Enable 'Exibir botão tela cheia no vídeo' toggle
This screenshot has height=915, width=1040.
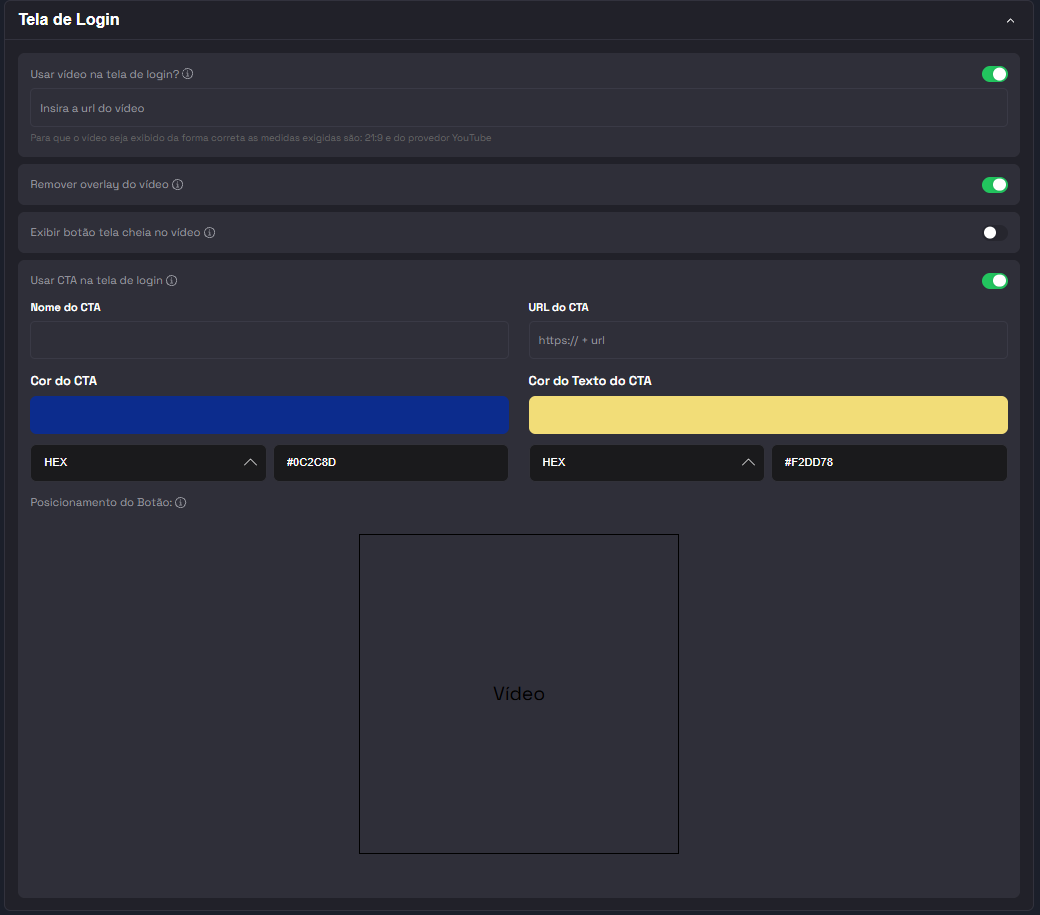(994, 233)
